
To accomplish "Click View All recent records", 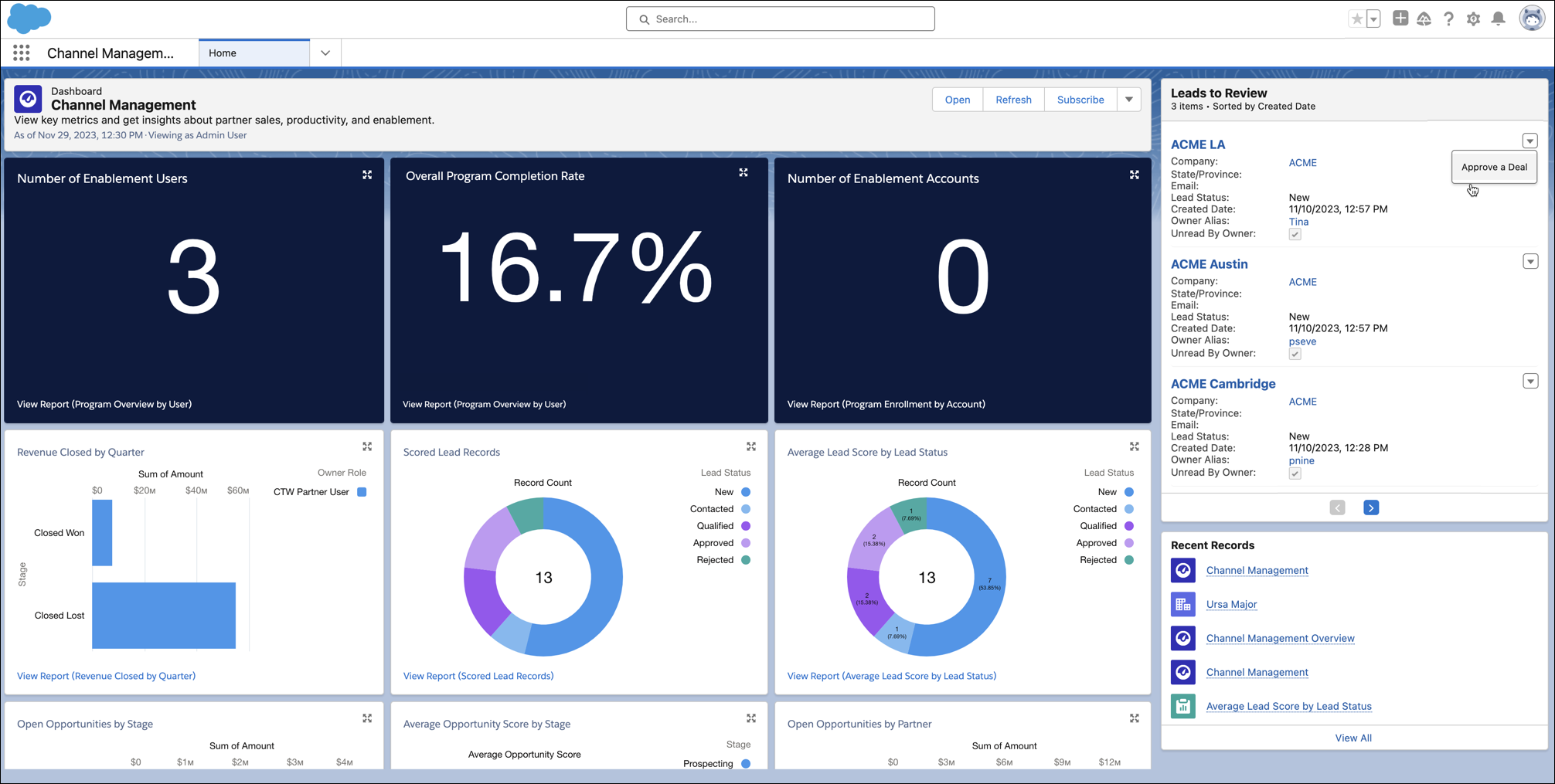I will tap(1353, 738).
